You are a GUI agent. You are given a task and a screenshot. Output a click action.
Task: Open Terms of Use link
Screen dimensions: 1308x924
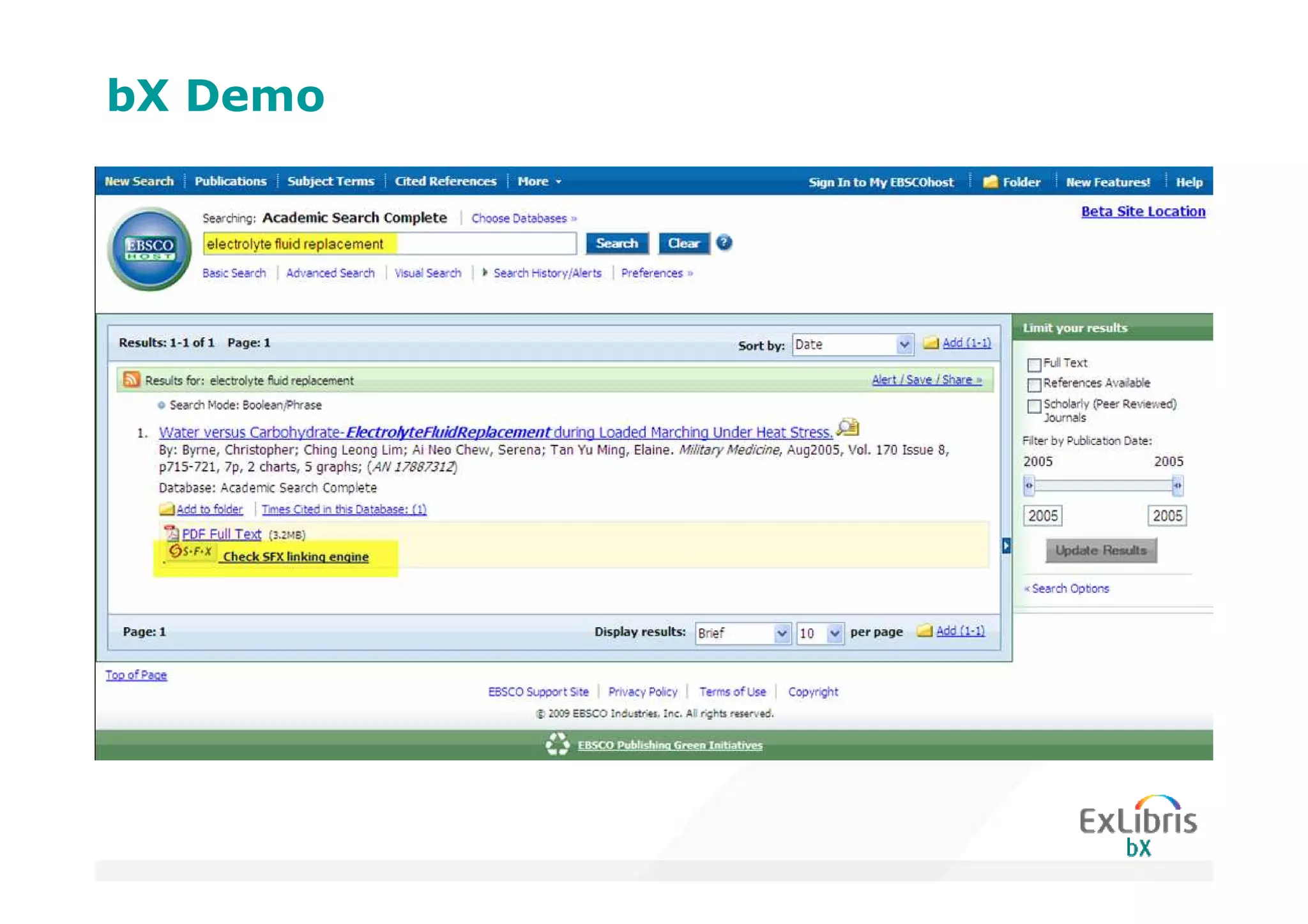[x=733, y=692]
